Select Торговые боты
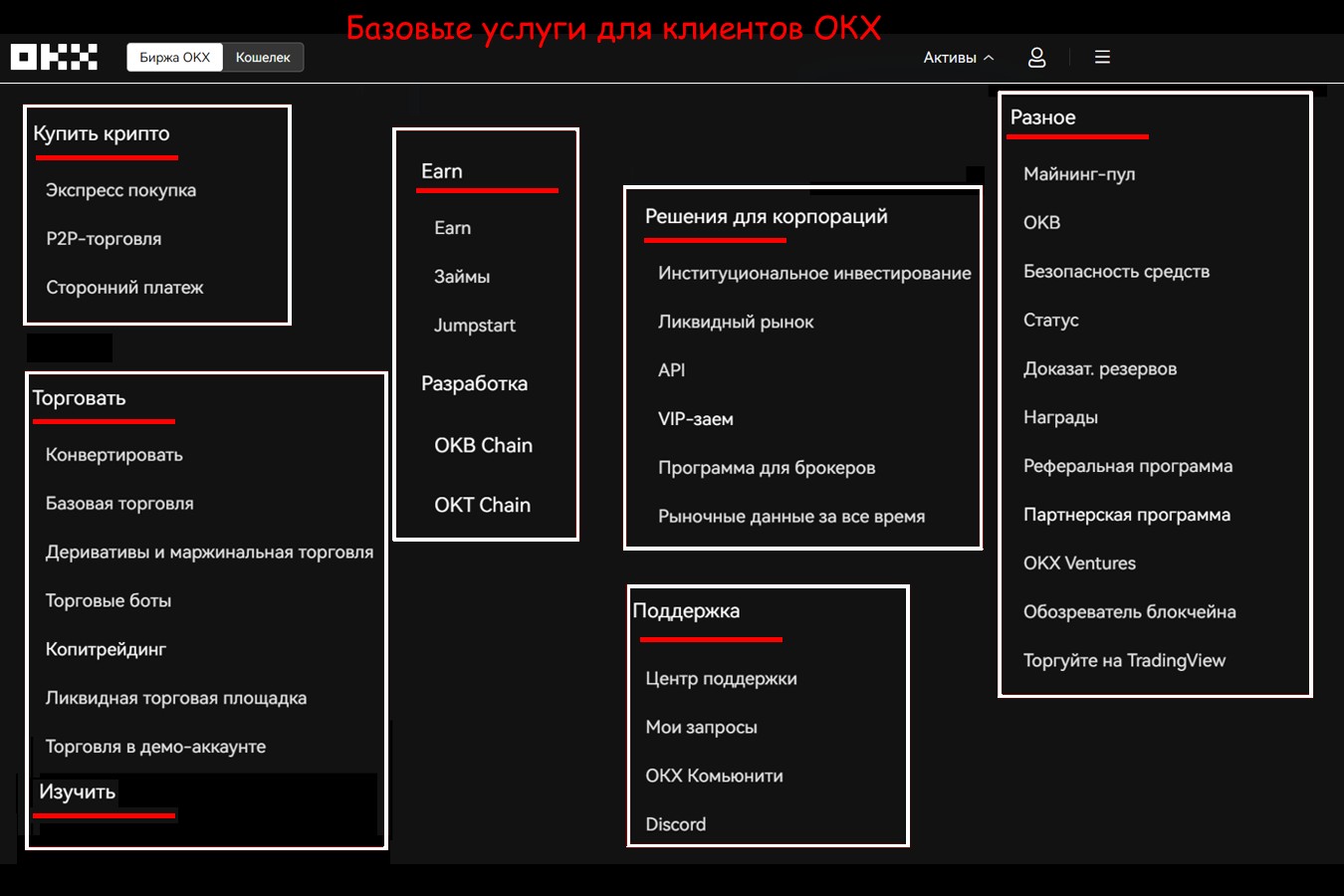 pyautogui.click(x=109, y=601)
